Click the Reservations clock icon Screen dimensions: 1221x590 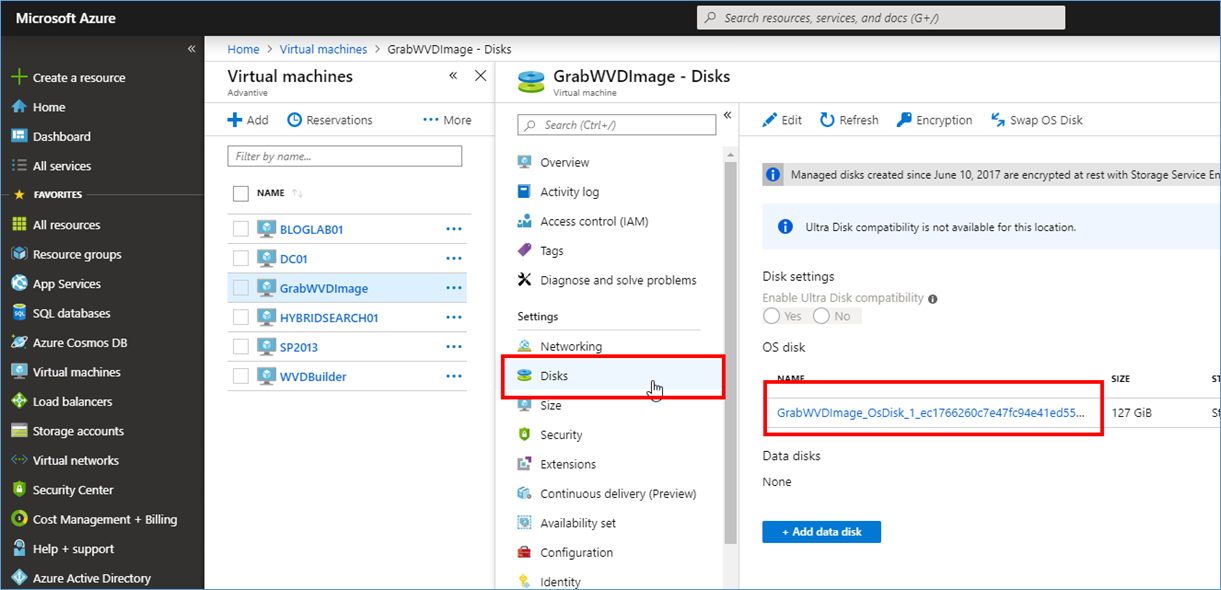pyautogui.click(x=294, y=120)
